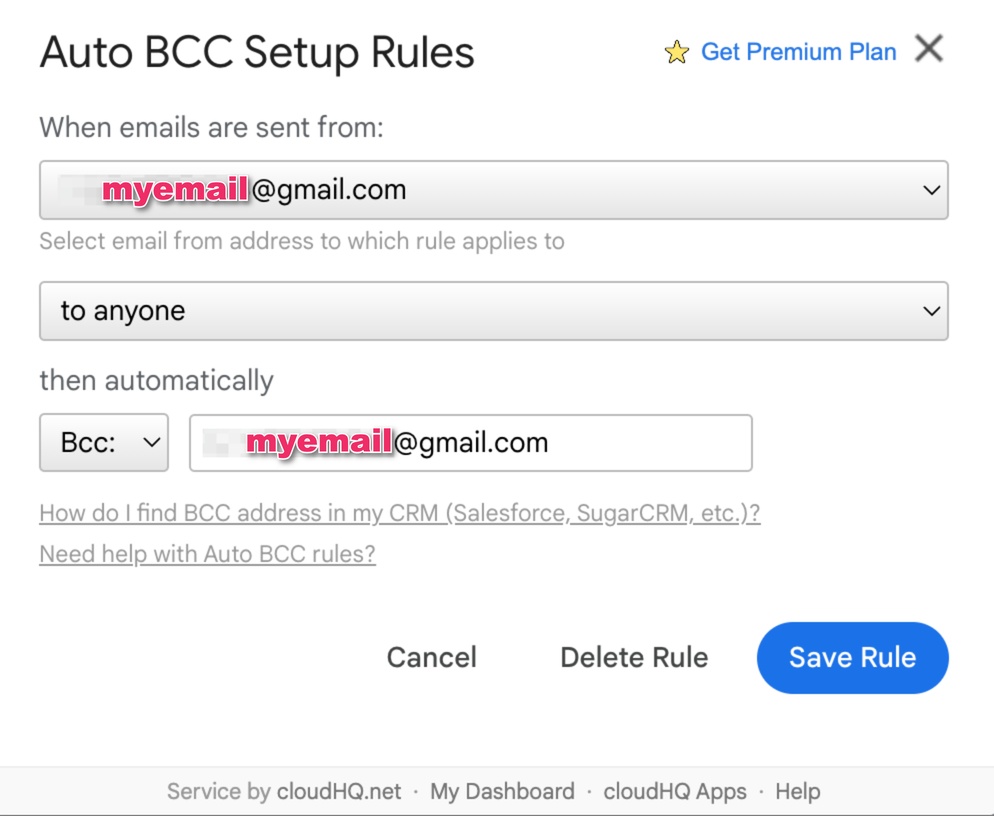This screenshot has width=994, height=816.
Task: Open the Get Premium Plan link
Action: (798, 52)
